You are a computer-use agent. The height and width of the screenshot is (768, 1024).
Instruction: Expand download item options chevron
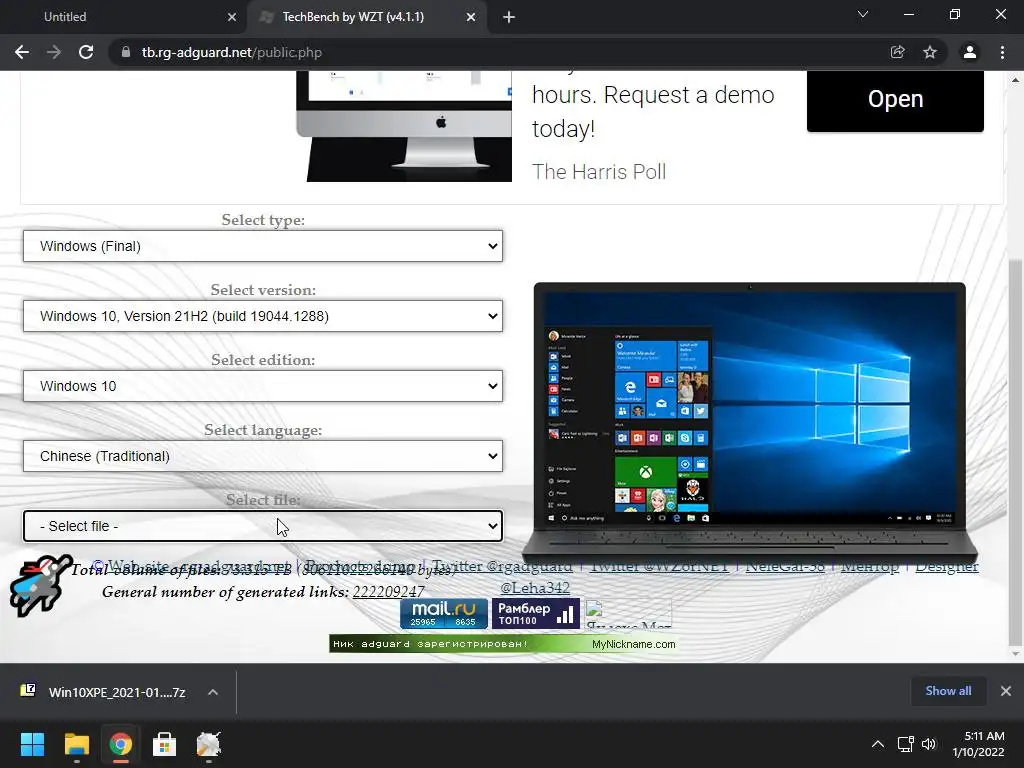(x=213, y=692)
